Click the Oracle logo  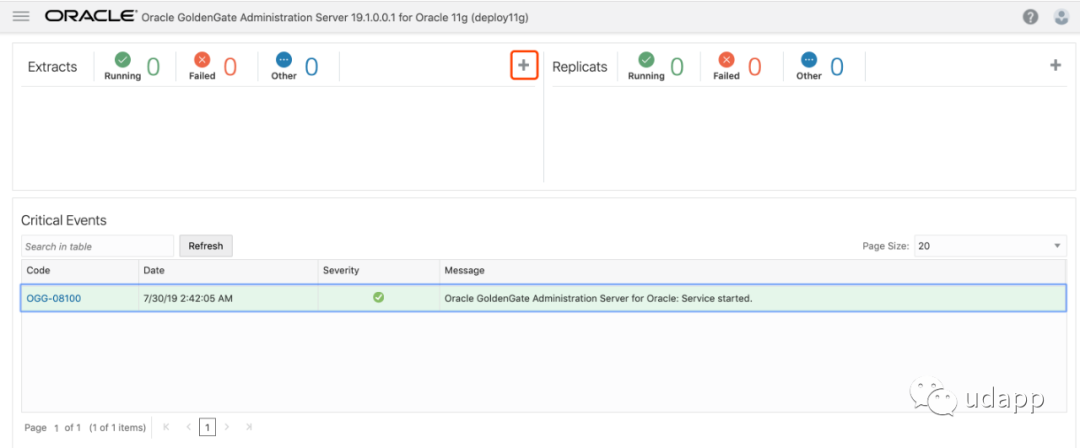(88, 17)
